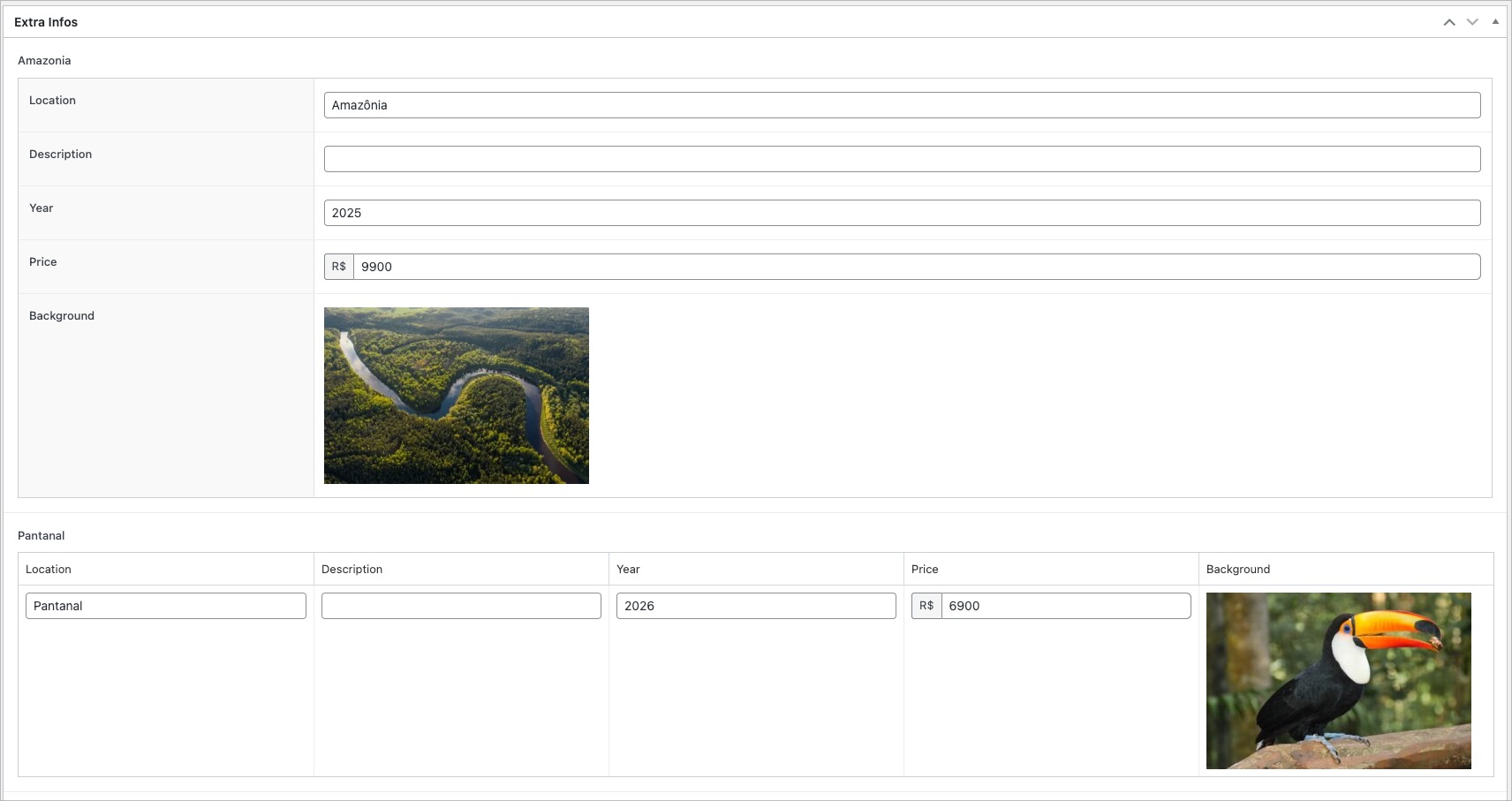
Task: Click the Price field showing 6900
Action: point(1064,606)
